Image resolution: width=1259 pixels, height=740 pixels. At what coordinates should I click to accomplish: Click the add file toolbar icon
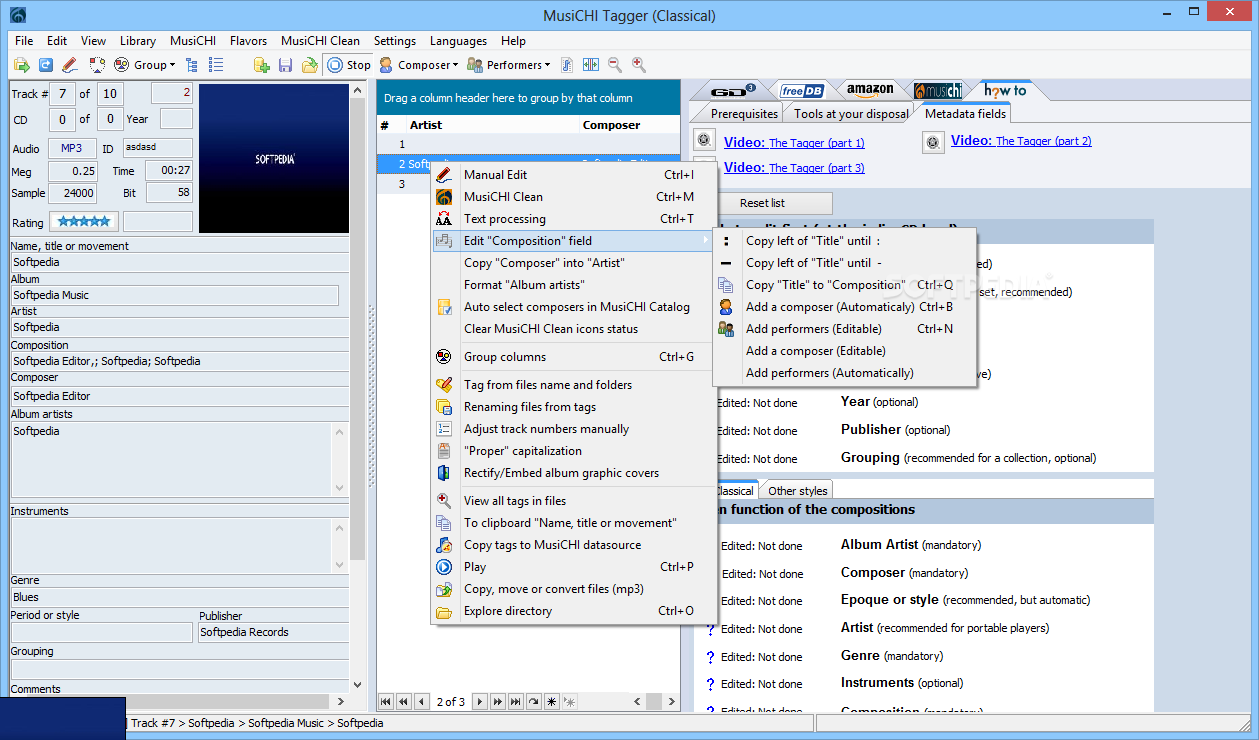click(x=261, y=65)
